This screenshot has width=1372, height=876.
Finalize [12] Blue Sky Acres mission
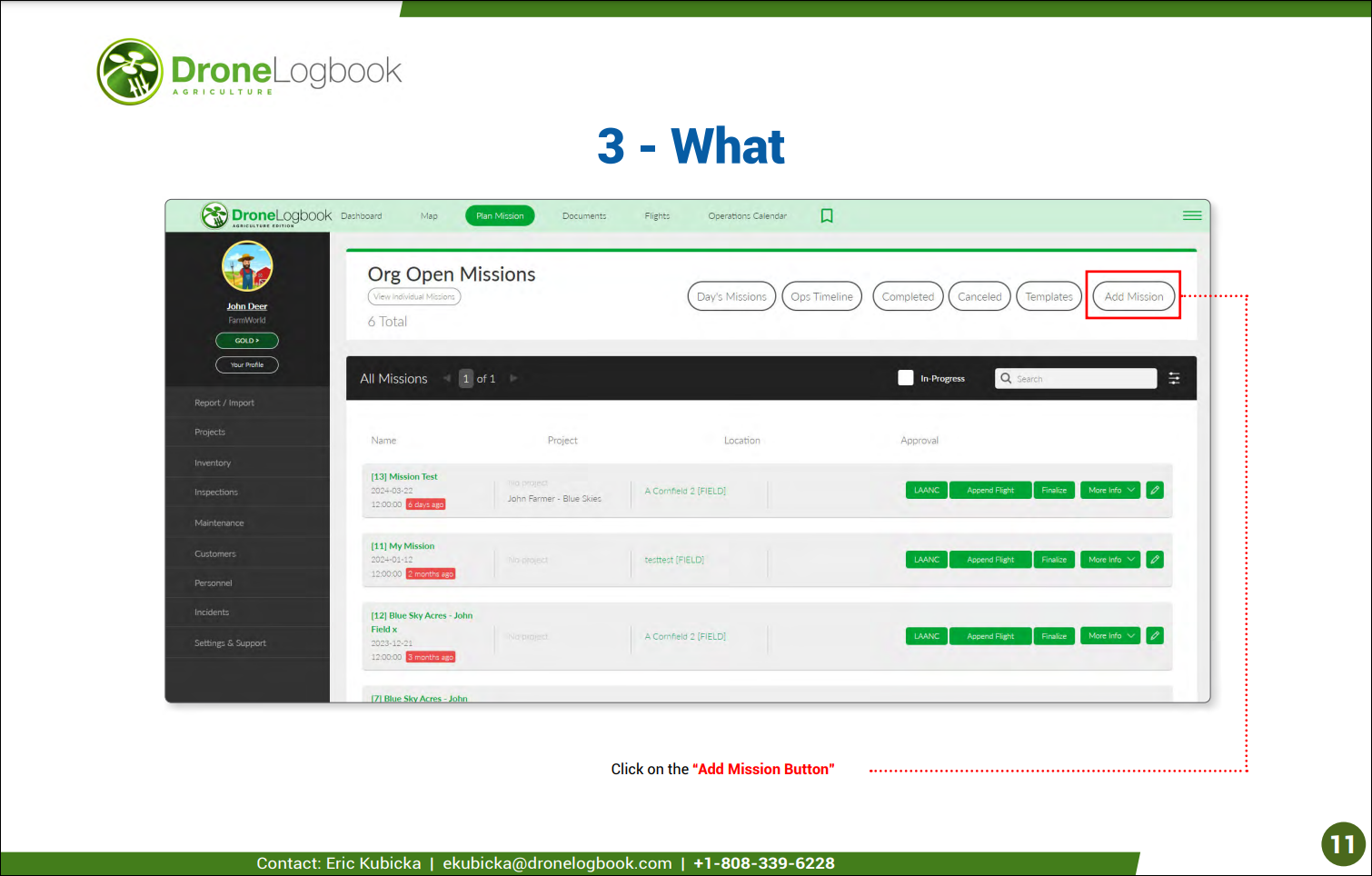1054,636
